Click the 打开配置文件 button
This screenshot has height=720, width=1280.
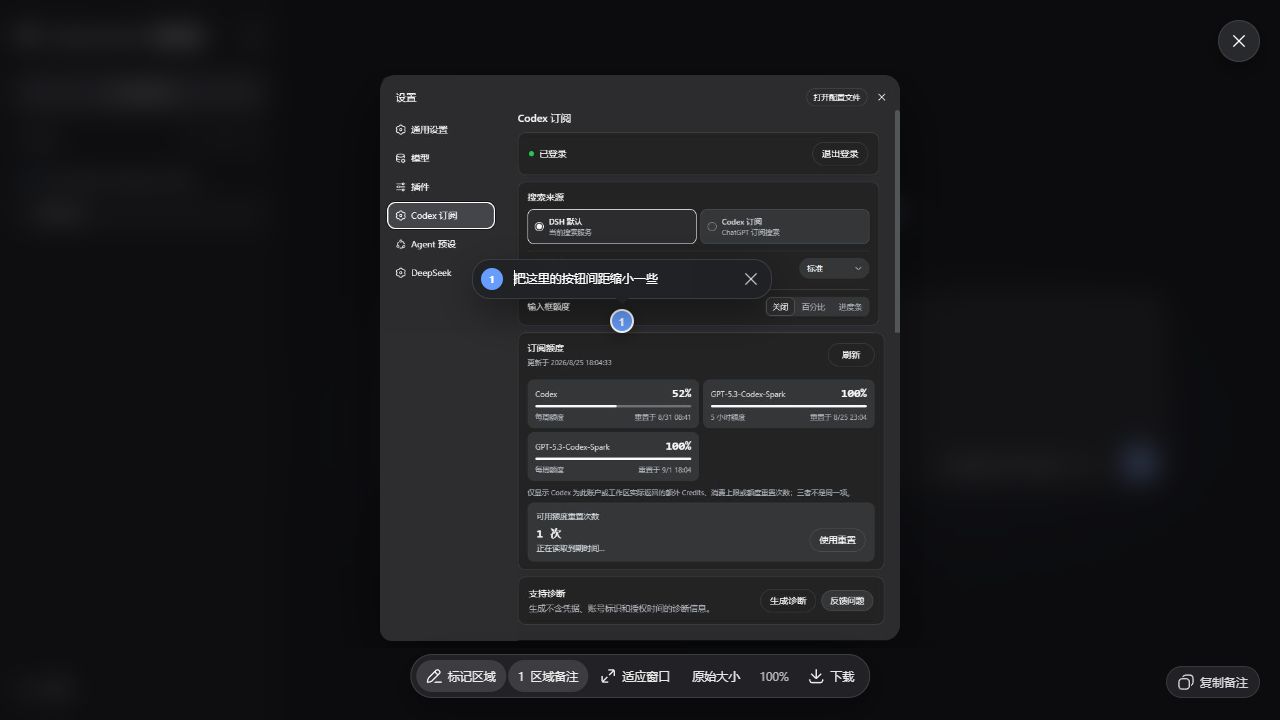click(x=836, y=97)
